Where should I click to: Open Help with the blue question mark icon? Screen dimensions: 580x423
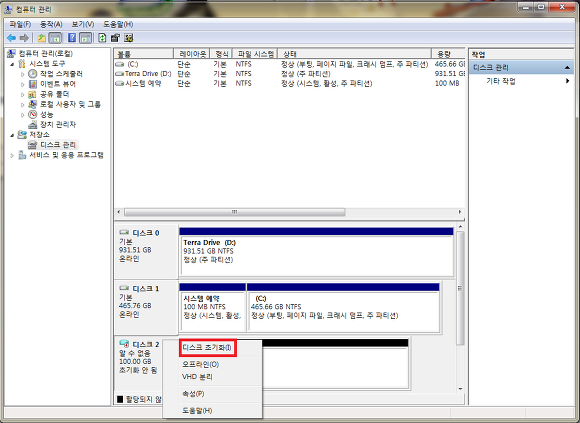tap(72, 38)
